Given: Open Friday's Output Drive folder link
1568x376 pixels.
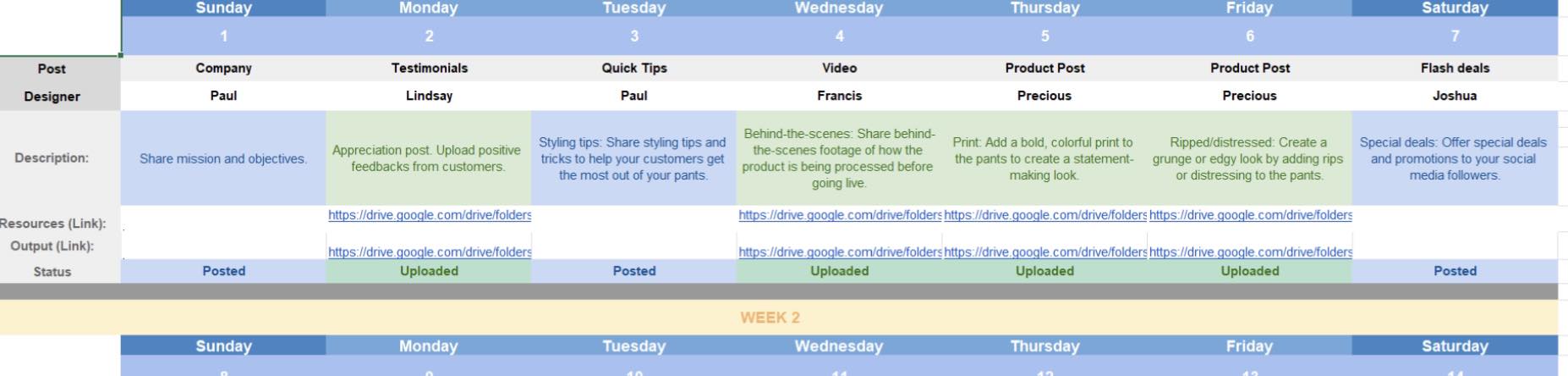Looking at the screenshot, I should click(x=1250, y=252).
